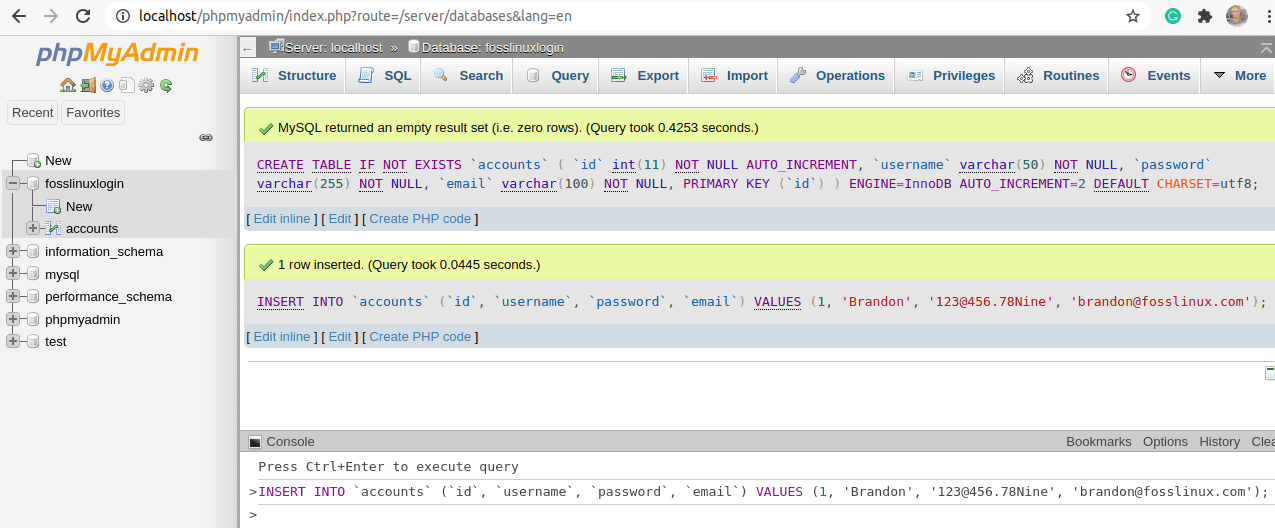Switch to the Operations tab
Screen dimensions: 1275x528
[836, 76]
